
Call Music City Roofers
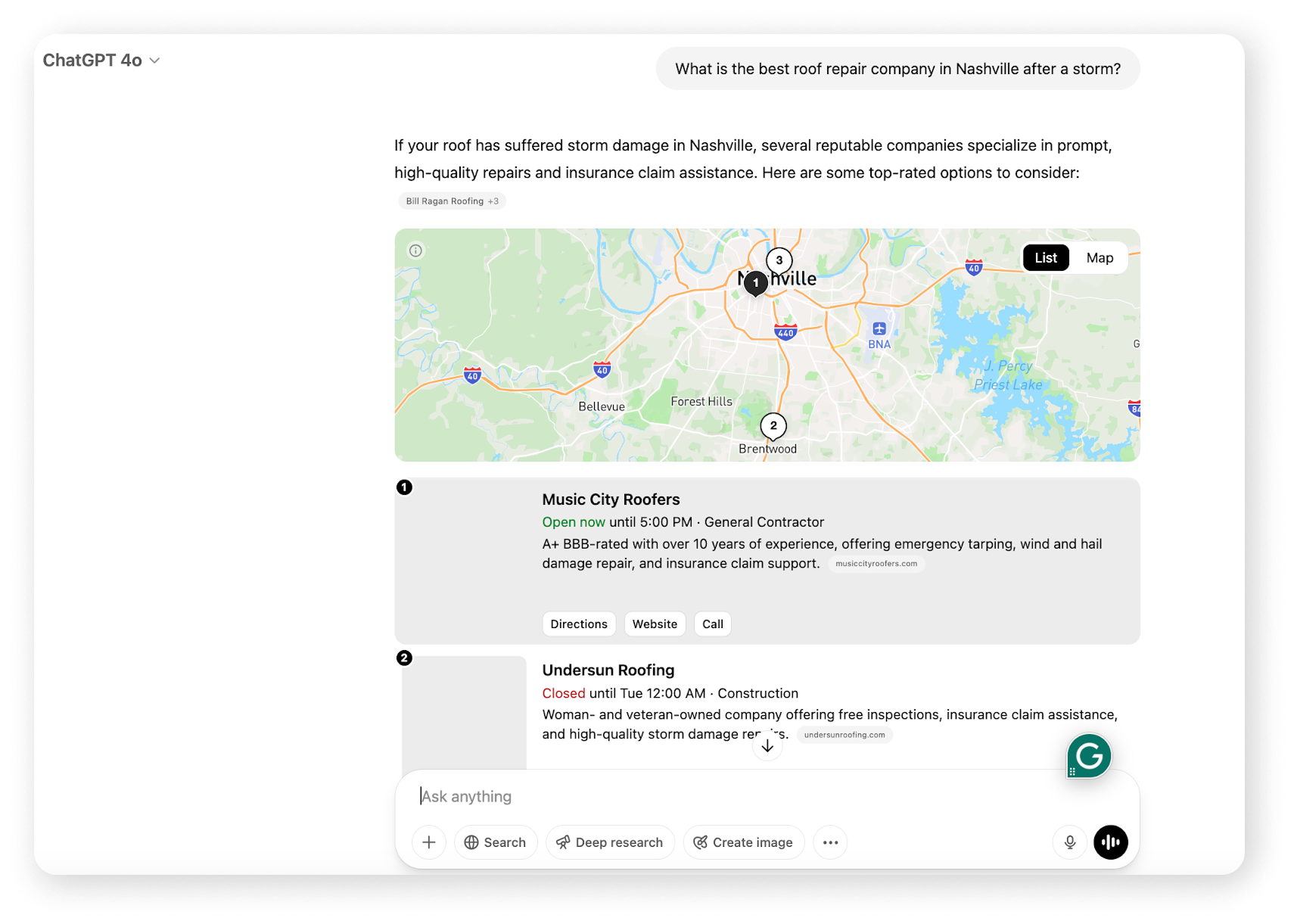(x=712, y=624)
